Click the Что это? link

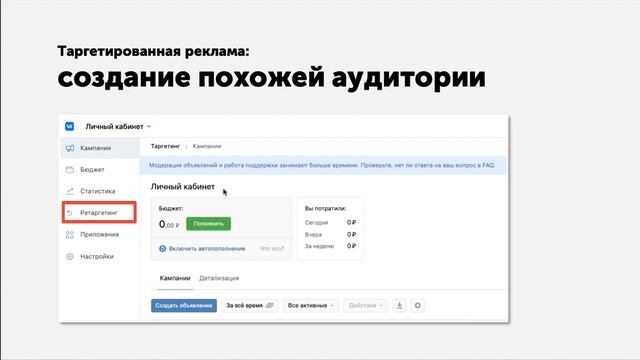272,249
